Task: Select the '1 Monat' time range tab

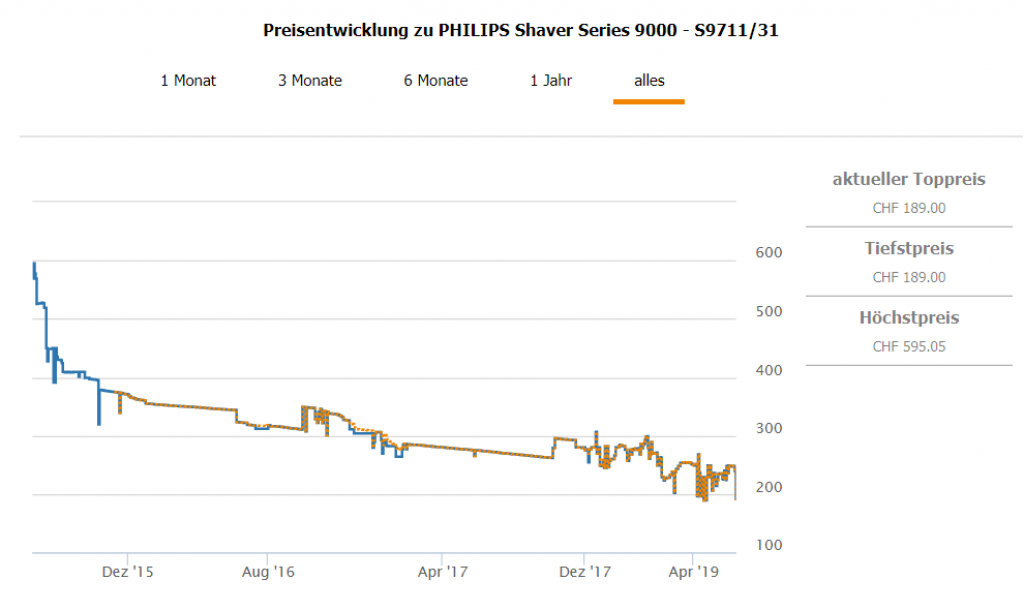Action: (188, 81)
